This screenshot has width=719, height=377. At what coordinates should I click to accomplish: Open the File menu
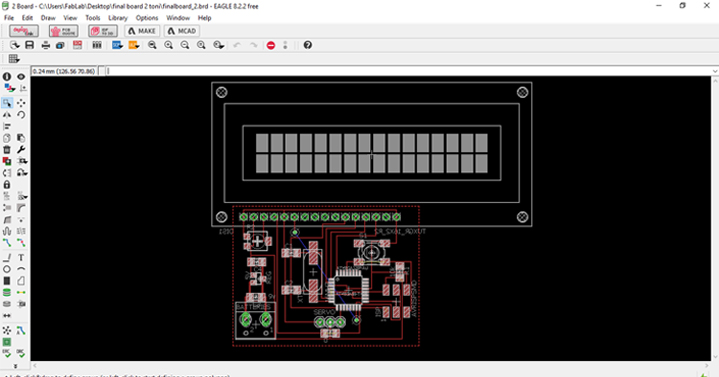tap(9, 18)
